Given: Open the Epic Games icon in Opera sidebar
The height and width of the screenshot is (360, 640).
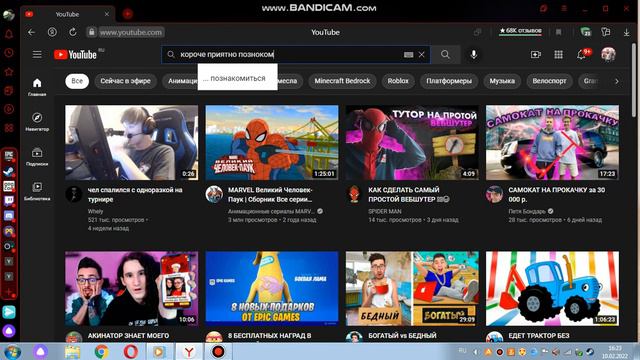Looking at the screenshot, I should [x=9, y=156].
